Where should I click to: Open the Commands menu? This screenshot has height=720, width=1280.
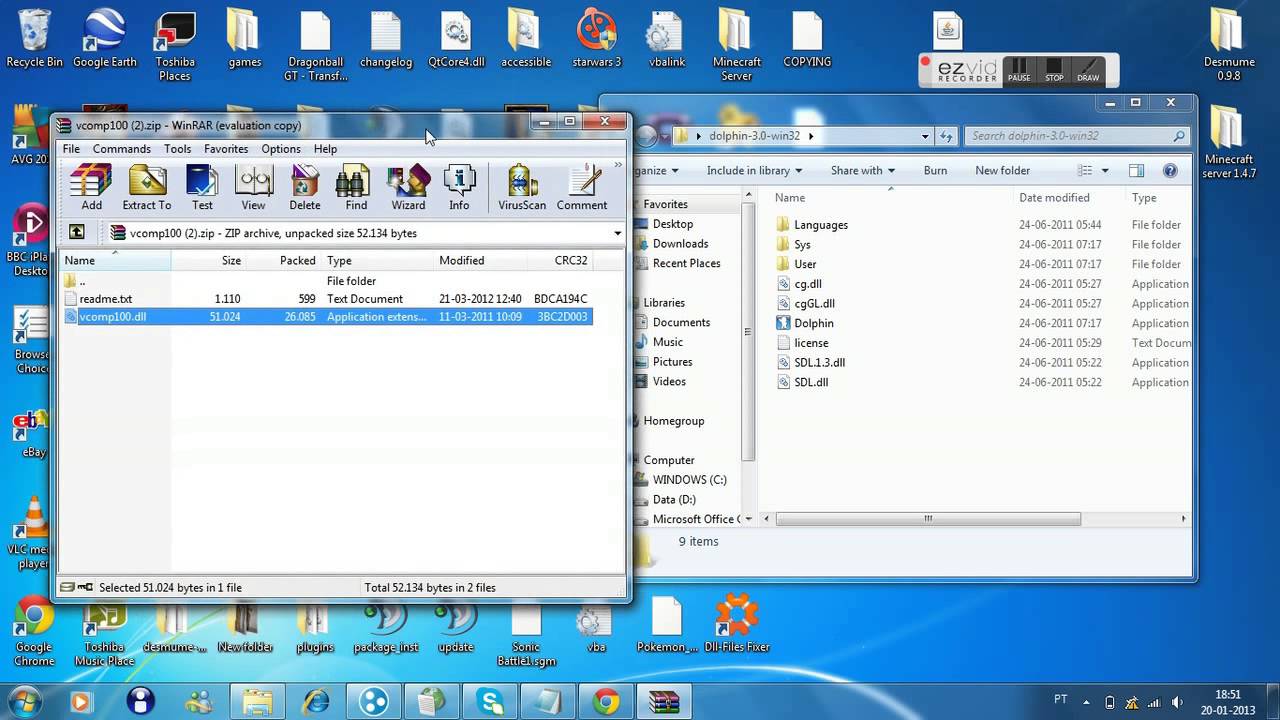pyautogui.click(x=122, y=149)
